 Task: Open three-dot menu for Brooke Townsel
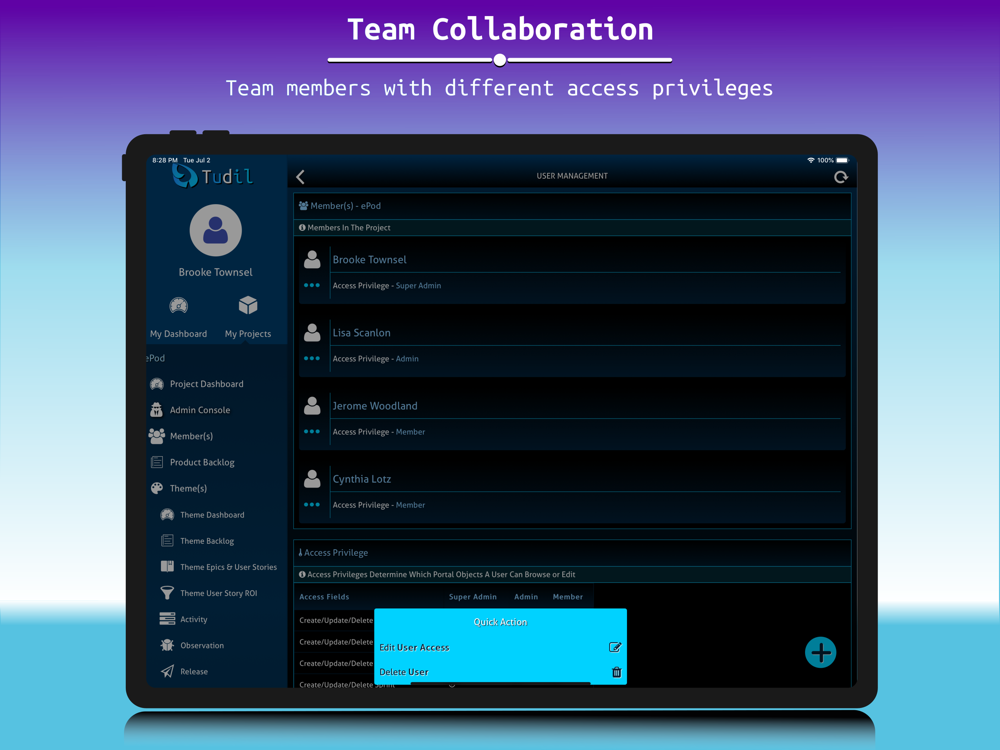point(312,285)
